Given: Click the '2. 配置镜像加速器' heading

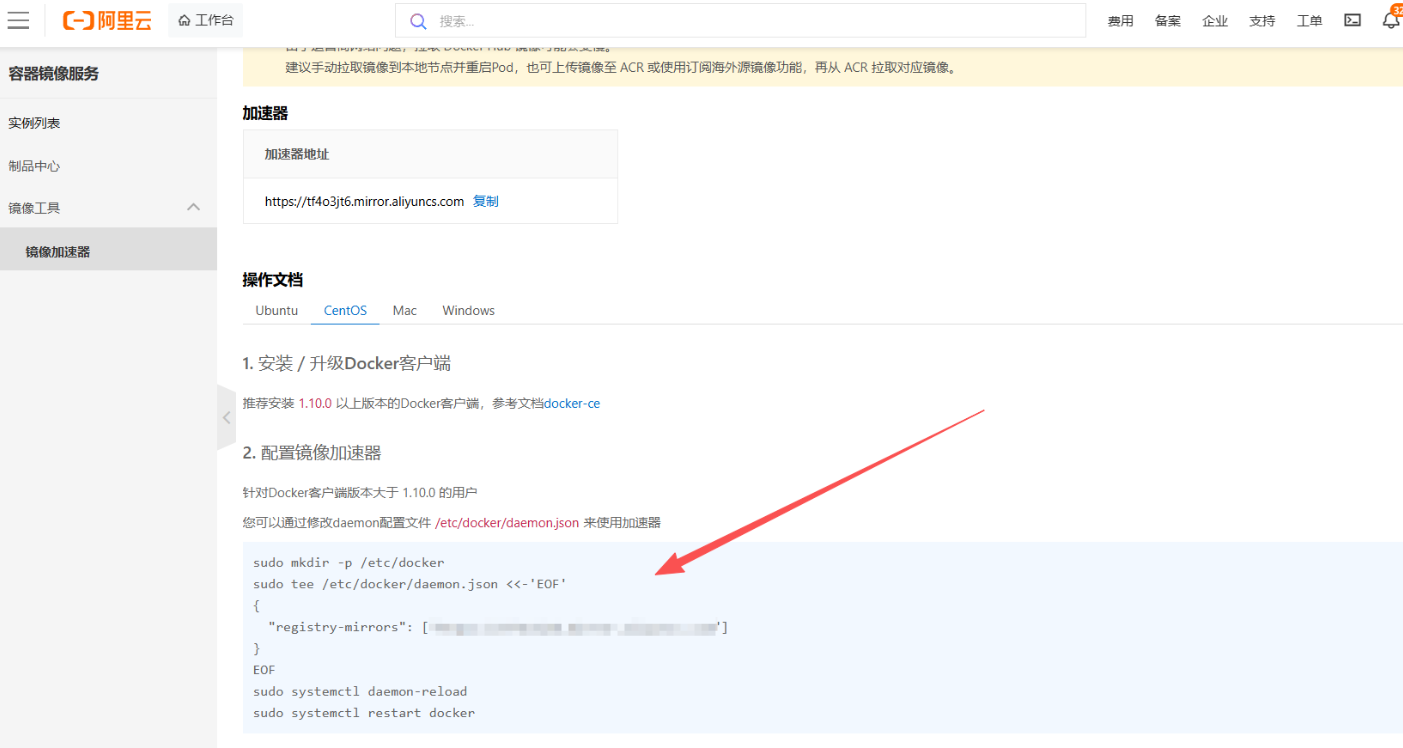Looking at the screenshot, I should 312,453.
